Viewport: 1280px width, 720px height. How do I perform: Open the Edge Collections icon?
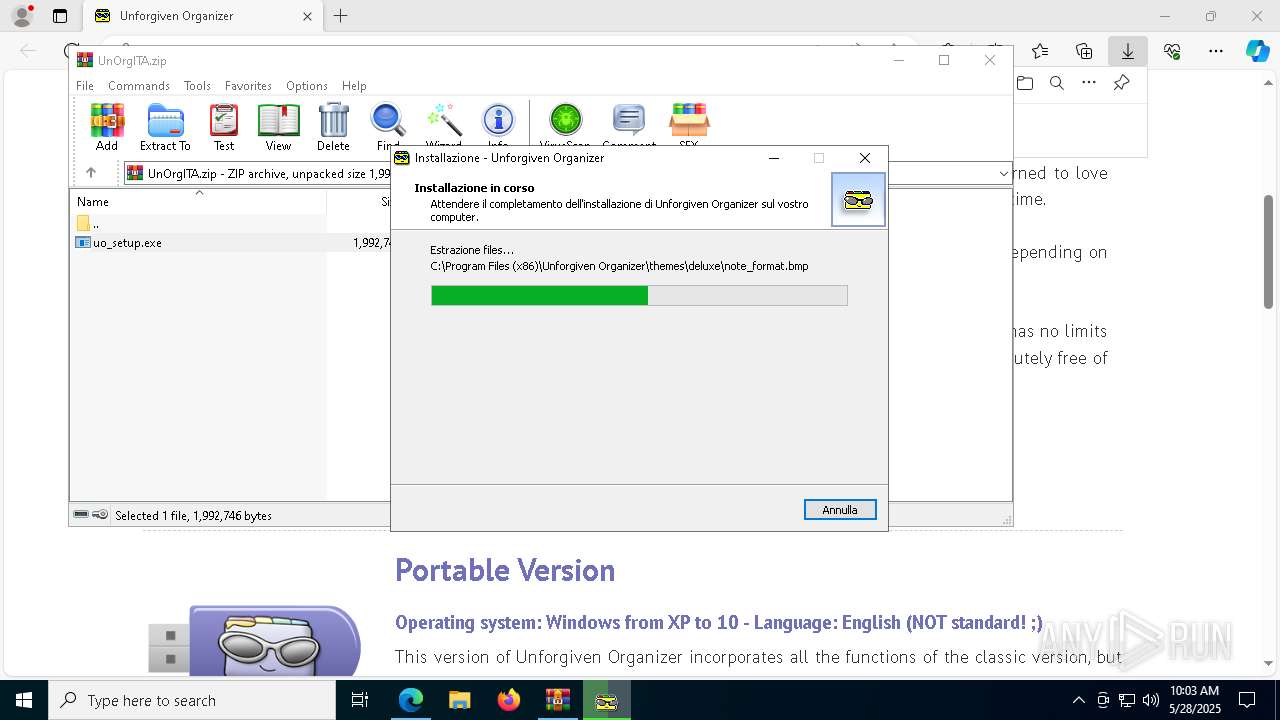pos(1084,51)
